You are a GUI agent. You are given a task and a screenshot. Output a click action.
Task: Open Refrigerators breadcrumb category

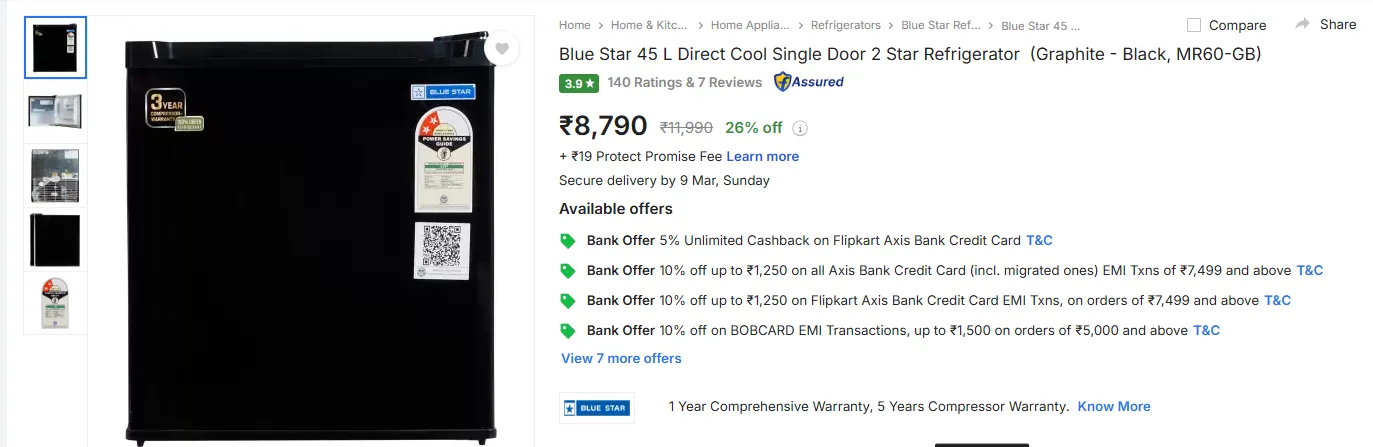click(845, 25)
